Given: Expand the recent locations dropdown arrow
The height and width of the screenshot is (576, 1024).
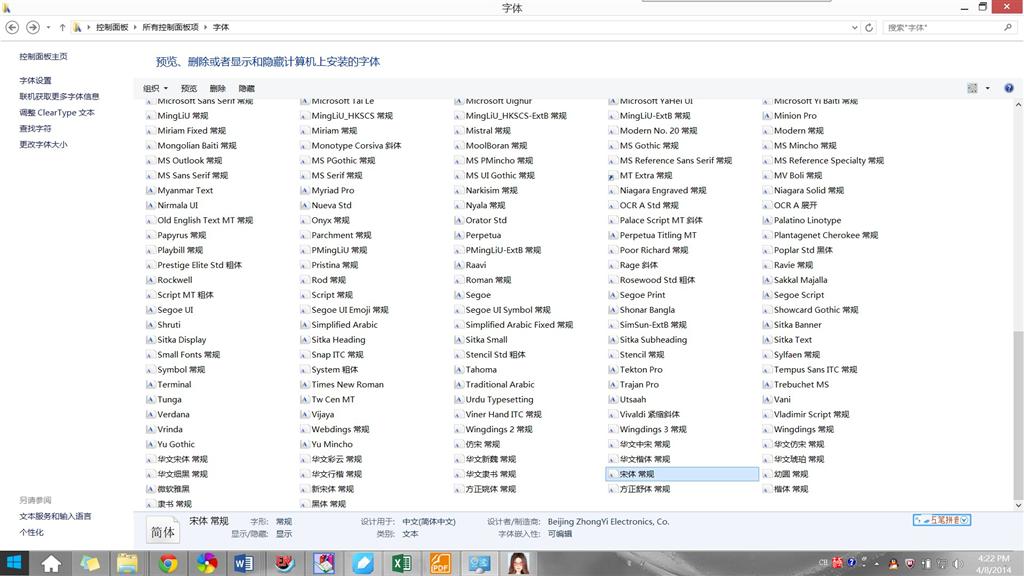Looking at the screenshot, I should coord(48,27).
